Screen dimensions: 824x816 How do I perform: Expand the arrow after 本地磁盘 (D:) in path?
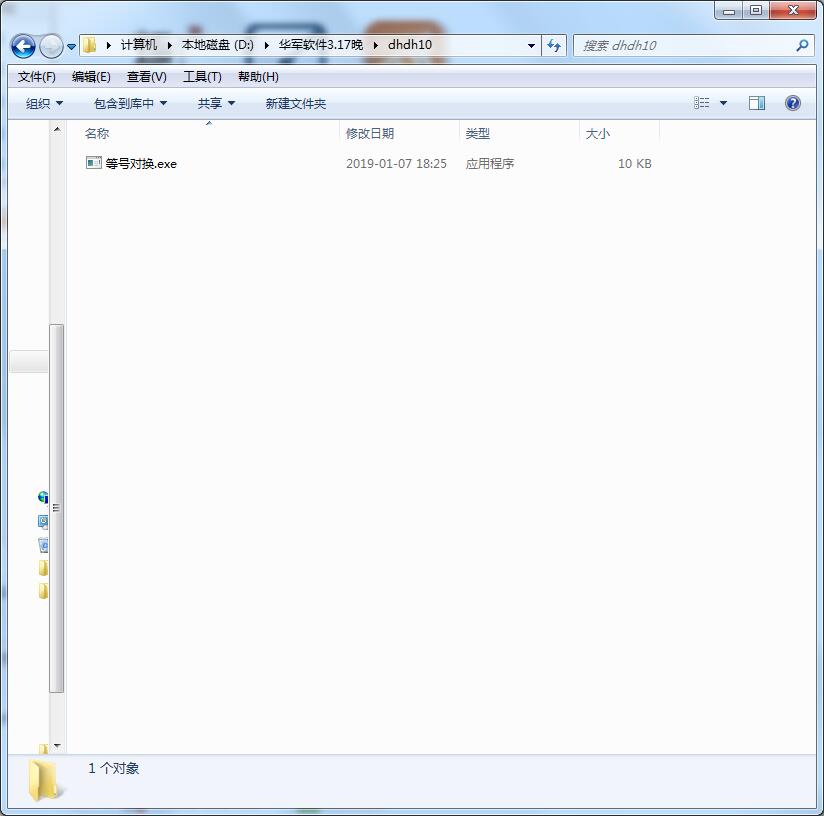coord(266,46)
